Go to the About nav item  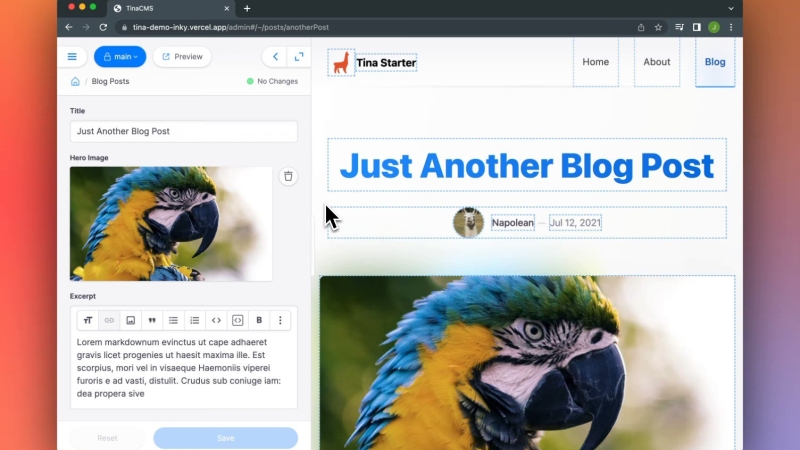pos(656,62)
